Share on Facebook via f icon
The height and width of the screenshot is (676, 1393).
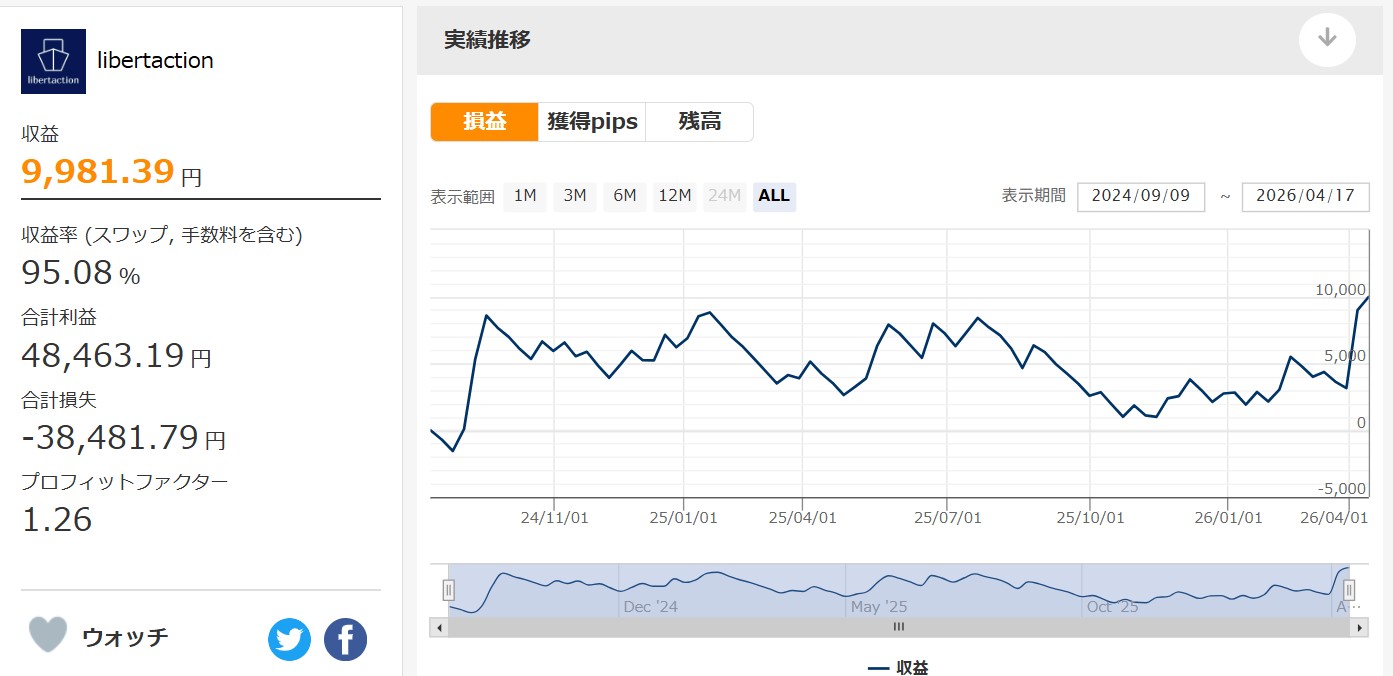(x=345, y=640)
